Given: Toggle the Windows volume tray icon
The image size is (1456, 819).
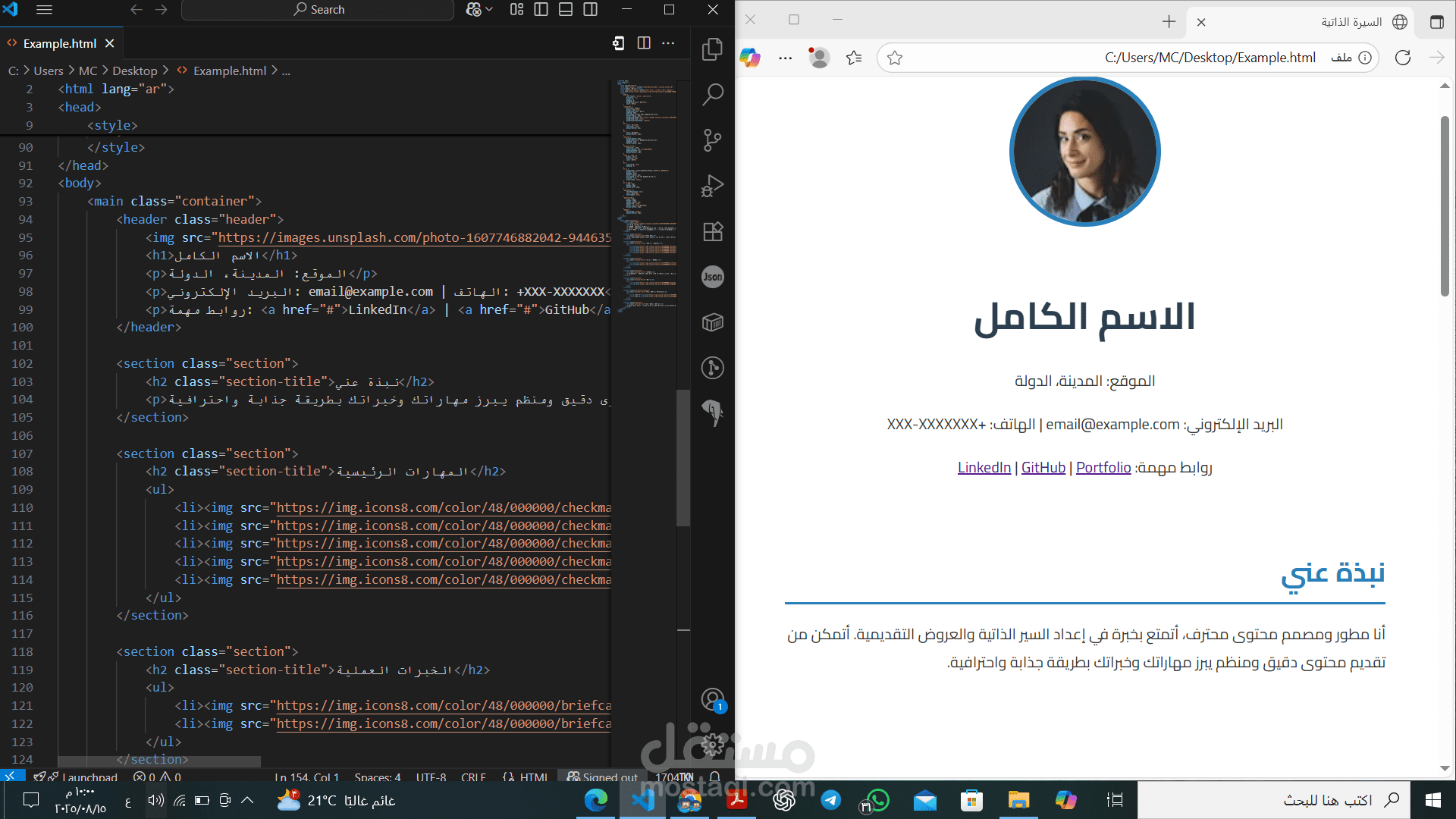Looking at the screenshot, I should (x=156, y=800).
